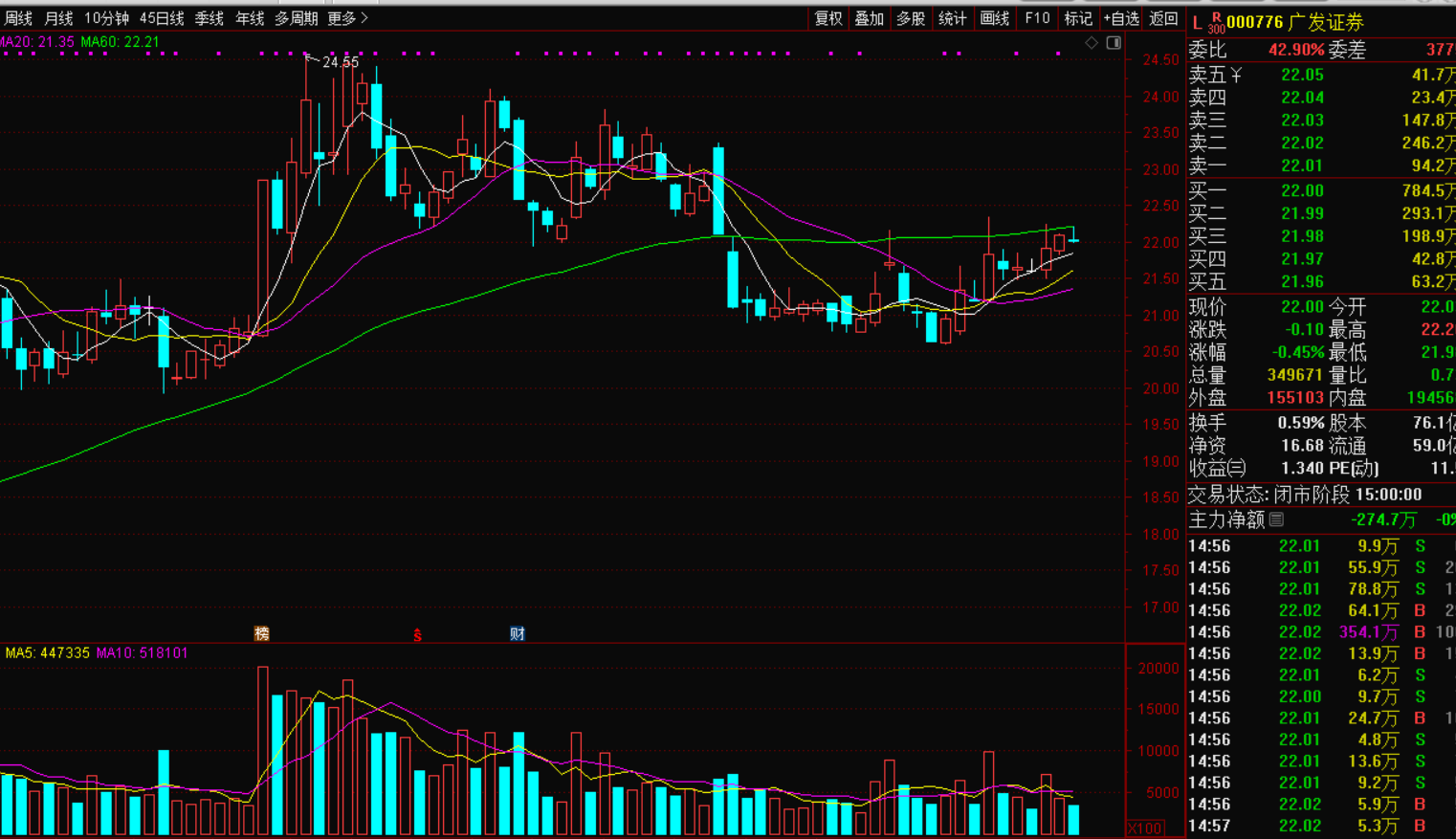Click the 复权 adjustment button
1456x839 pixels.
[x=828, y=18]
